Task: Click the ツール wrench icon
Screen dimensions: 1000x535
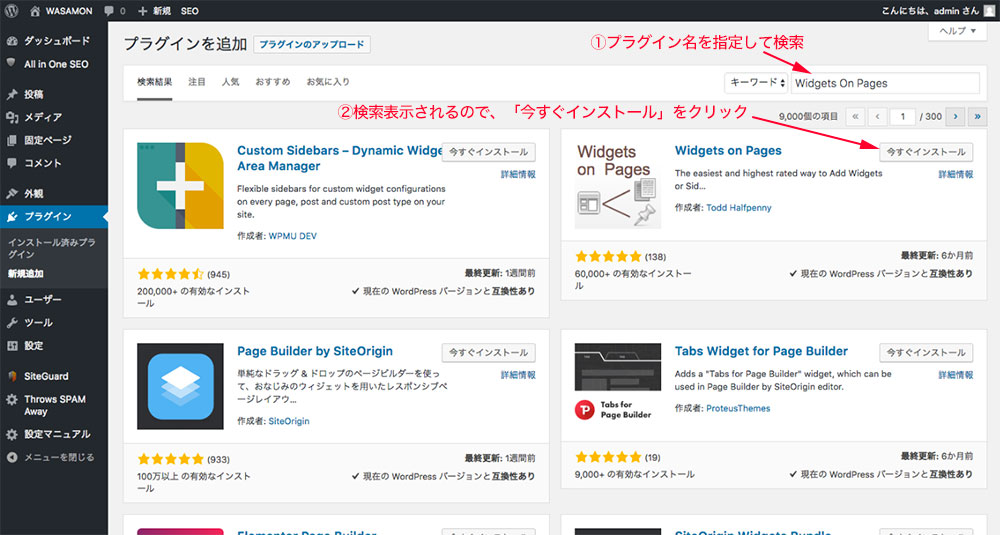Action: click(12, 323)
